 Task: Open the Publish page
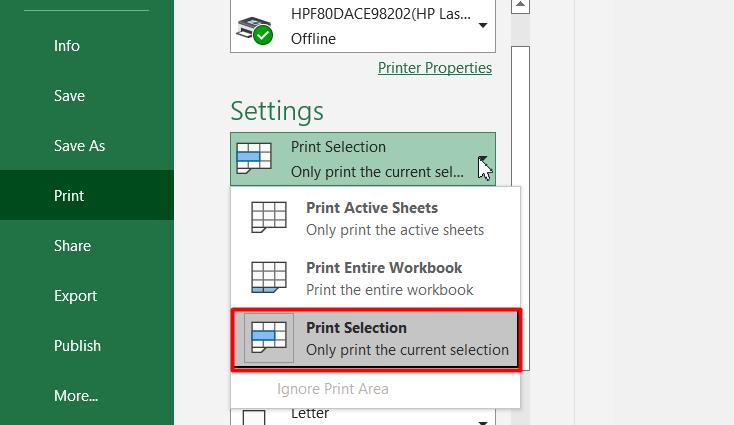pos(77,345)
